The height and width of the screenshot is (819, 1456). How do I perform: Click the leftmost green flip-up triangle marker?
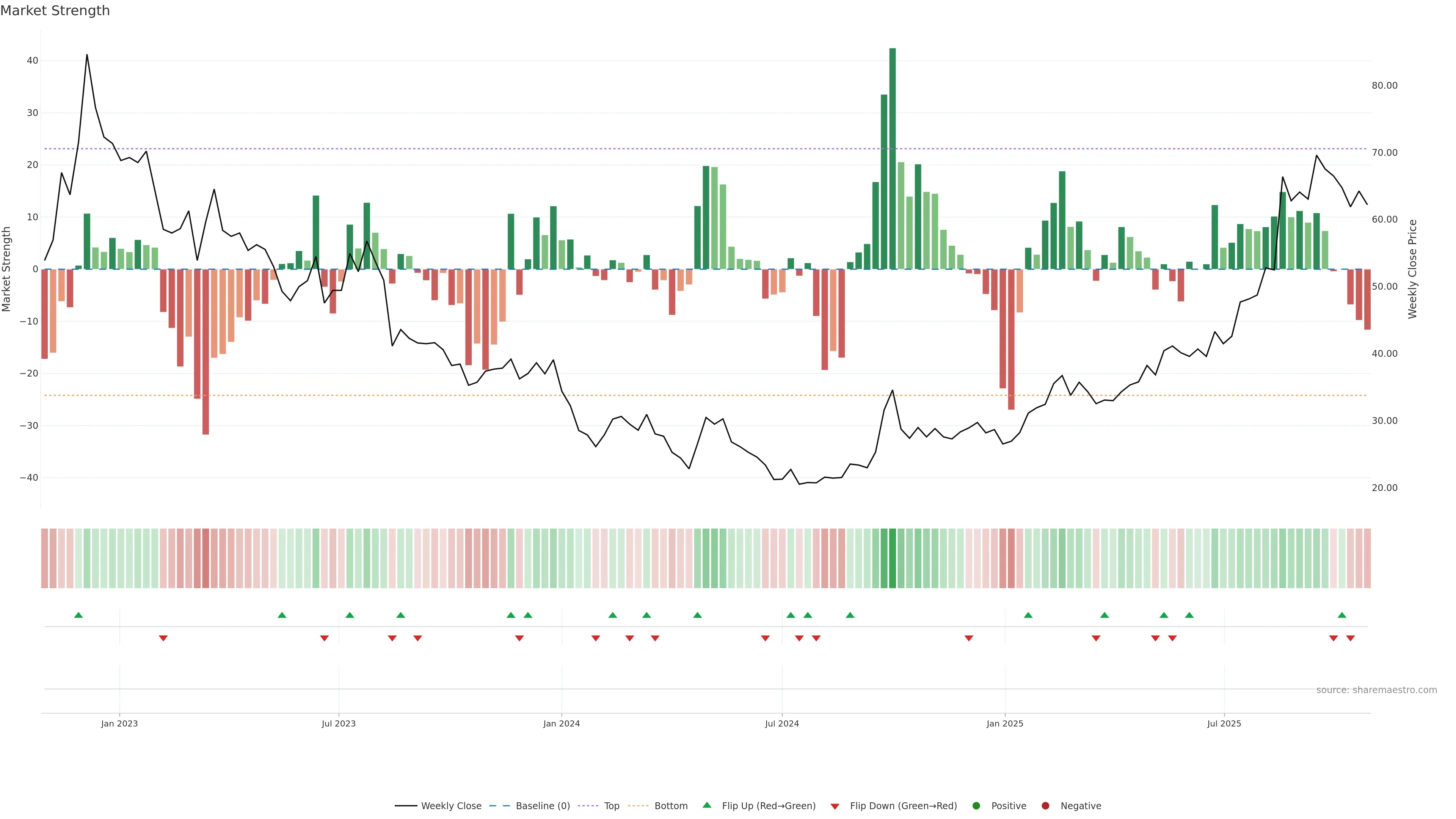pyautogui.click(x=78, y=615)
